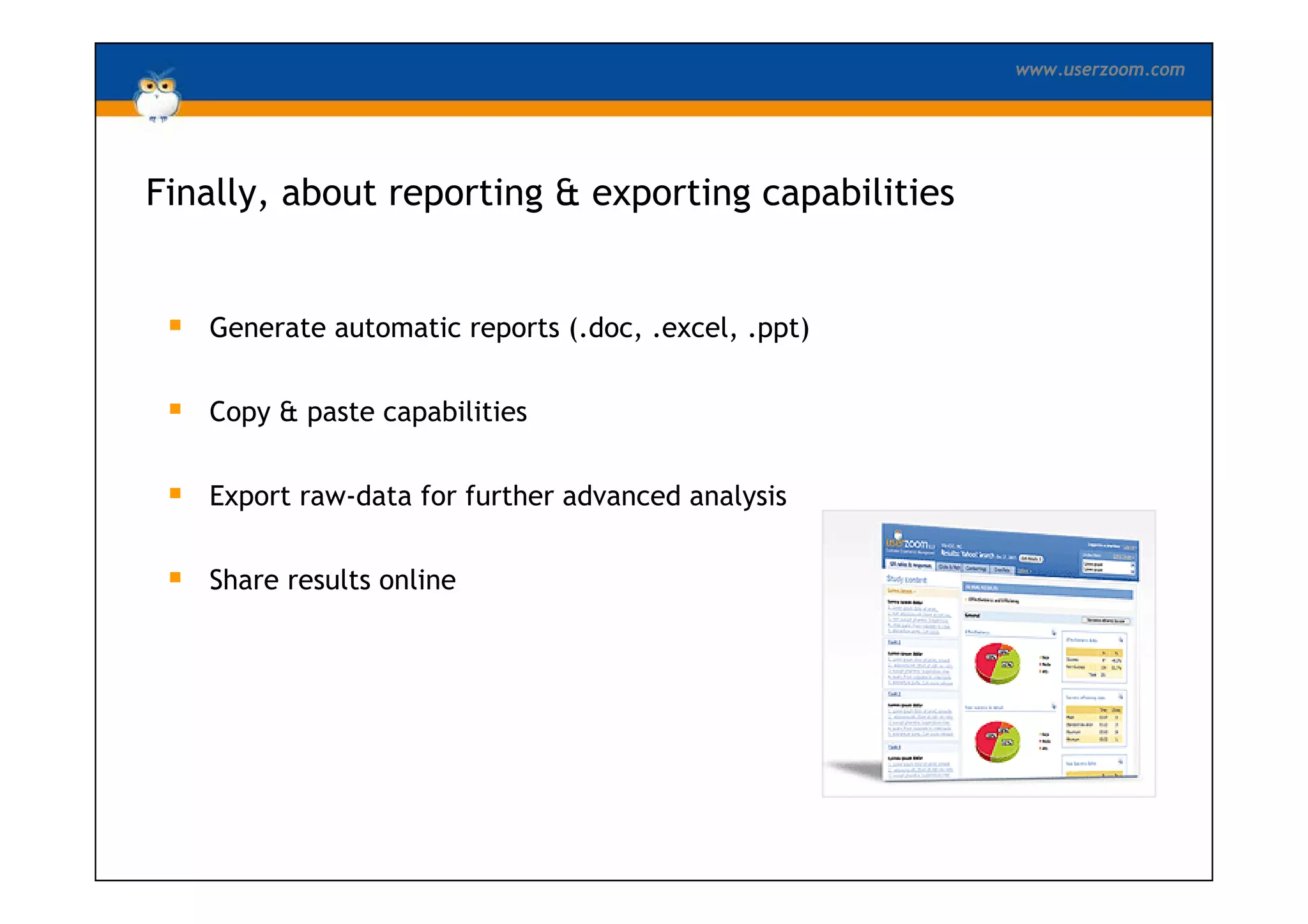Click the Task 1 link in Study content sidebar

tap(894, 642)
